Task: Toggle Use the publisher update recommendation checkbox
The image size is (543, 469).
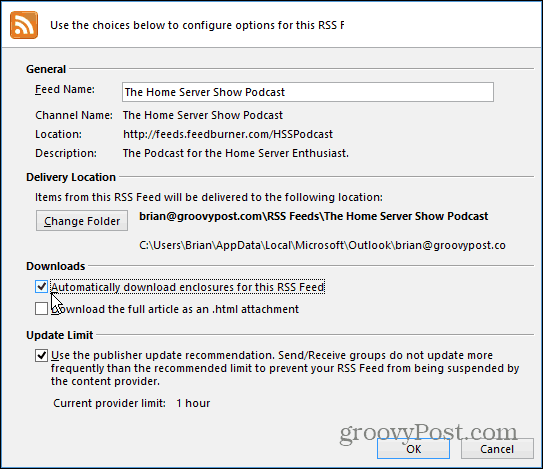Action: (x=41, y=355)
